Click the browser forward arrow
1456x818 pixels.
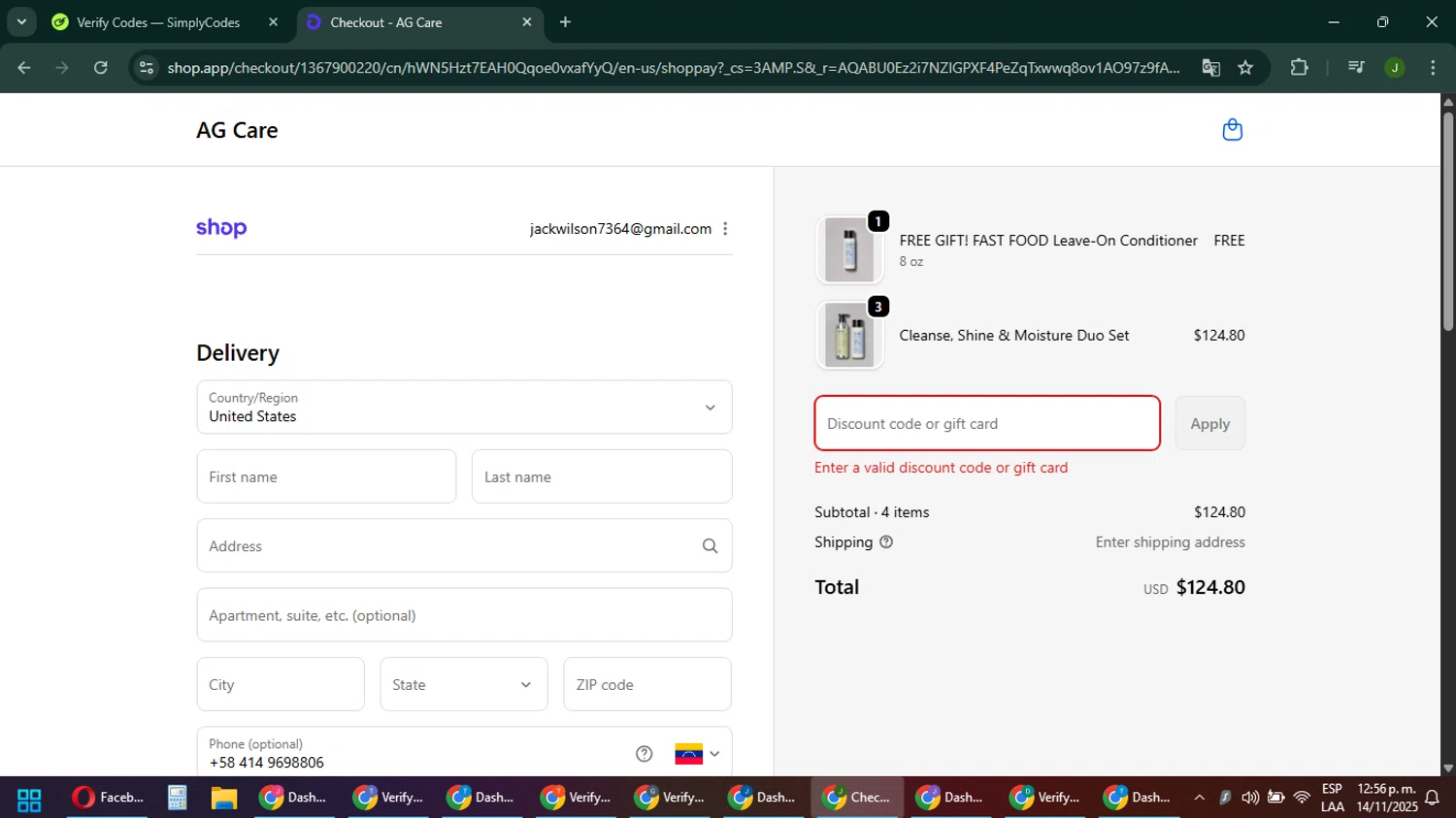(62, 67)
